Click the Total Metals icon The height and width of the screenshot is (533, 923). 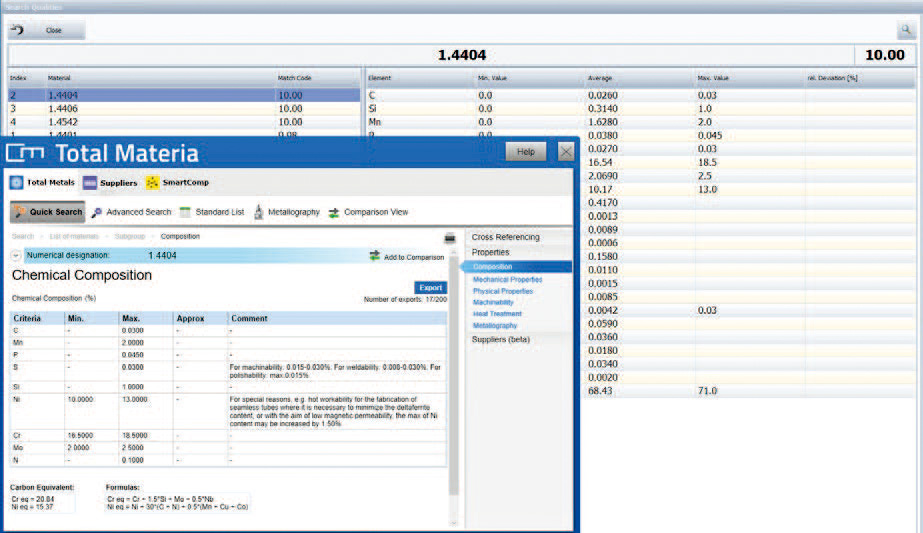[x=16, y=183]
